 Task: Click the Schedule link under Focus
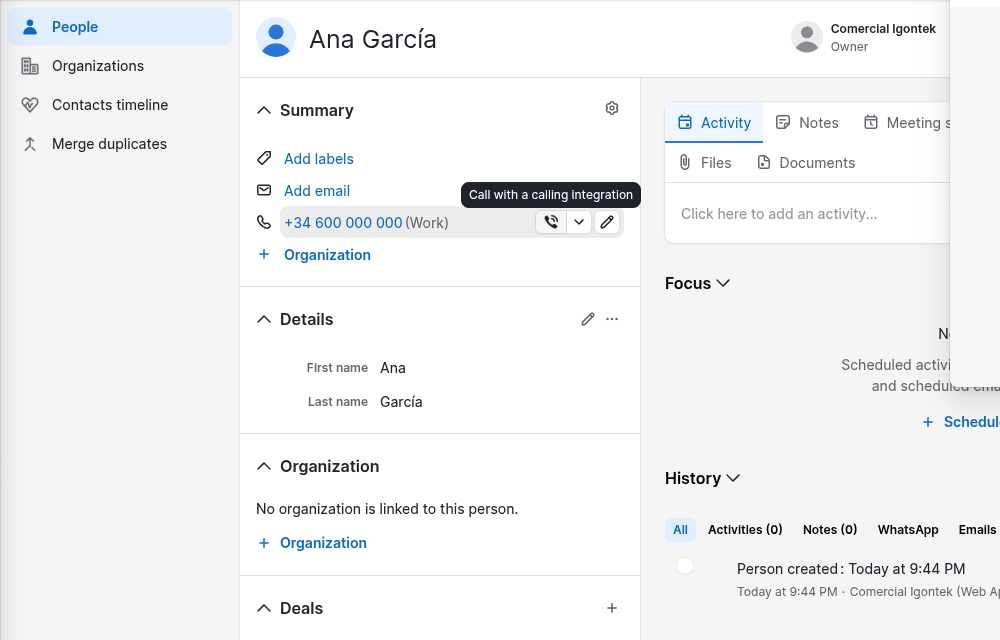tap(961, 422)
